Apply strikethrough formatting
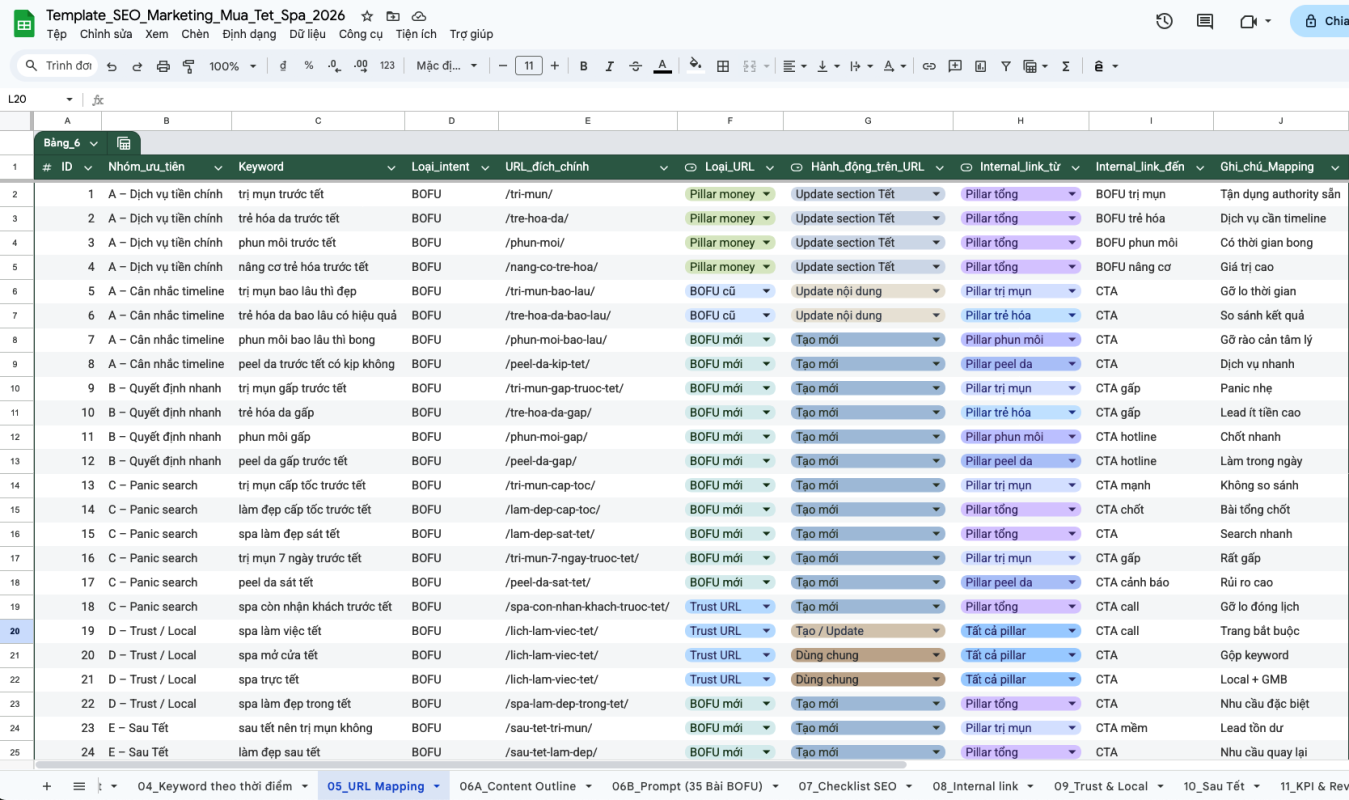 (635, 66)
